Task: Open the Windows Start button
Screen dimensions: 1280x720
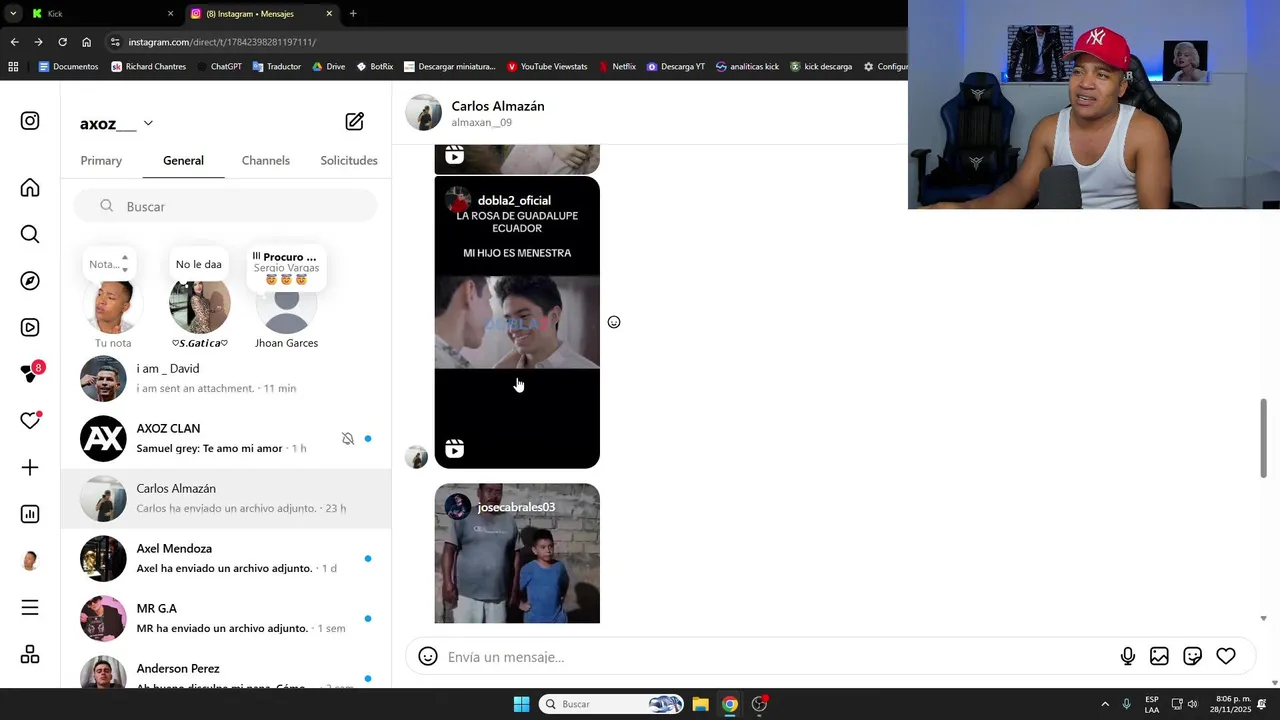Action: pyautogui.click(x=521, y=704)
